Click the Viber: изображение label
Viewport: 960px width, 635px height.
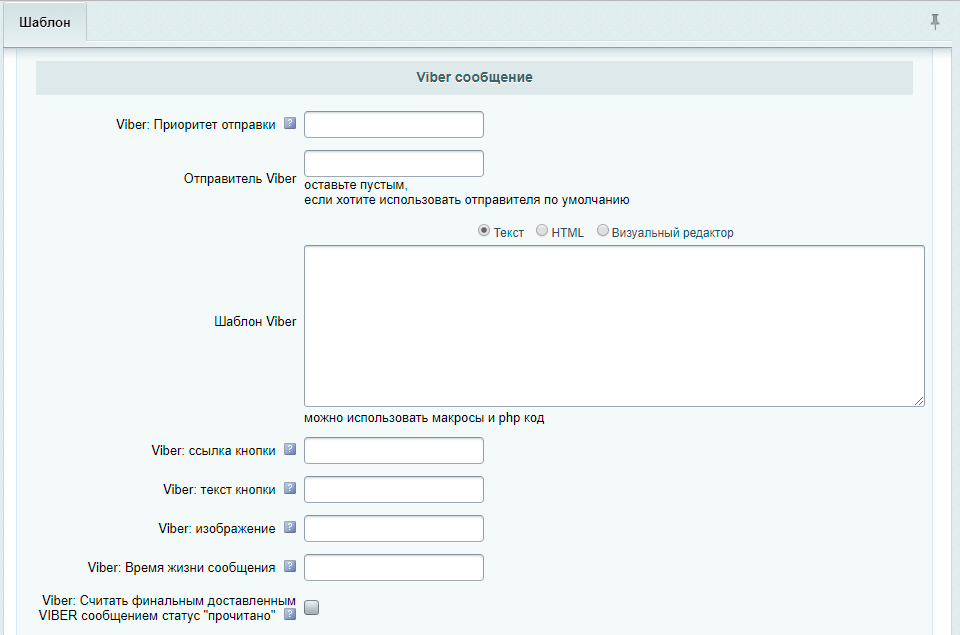(x=217, y=528)
